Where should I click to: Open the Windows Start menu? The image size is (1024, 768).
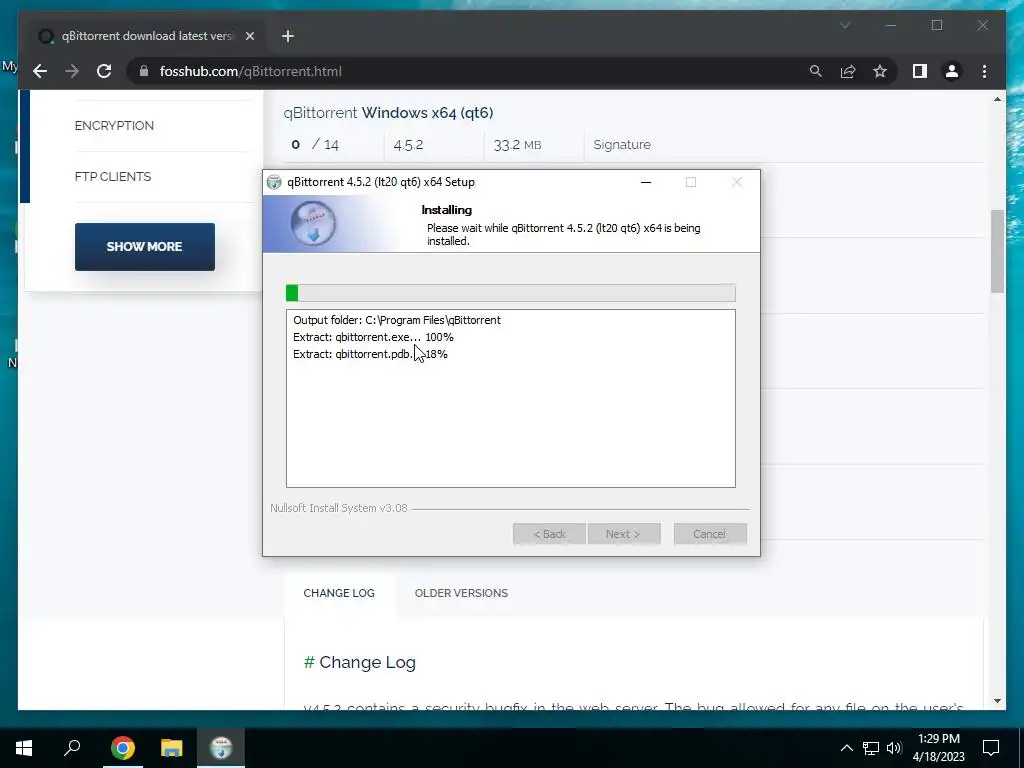click(x=24, y=748)
